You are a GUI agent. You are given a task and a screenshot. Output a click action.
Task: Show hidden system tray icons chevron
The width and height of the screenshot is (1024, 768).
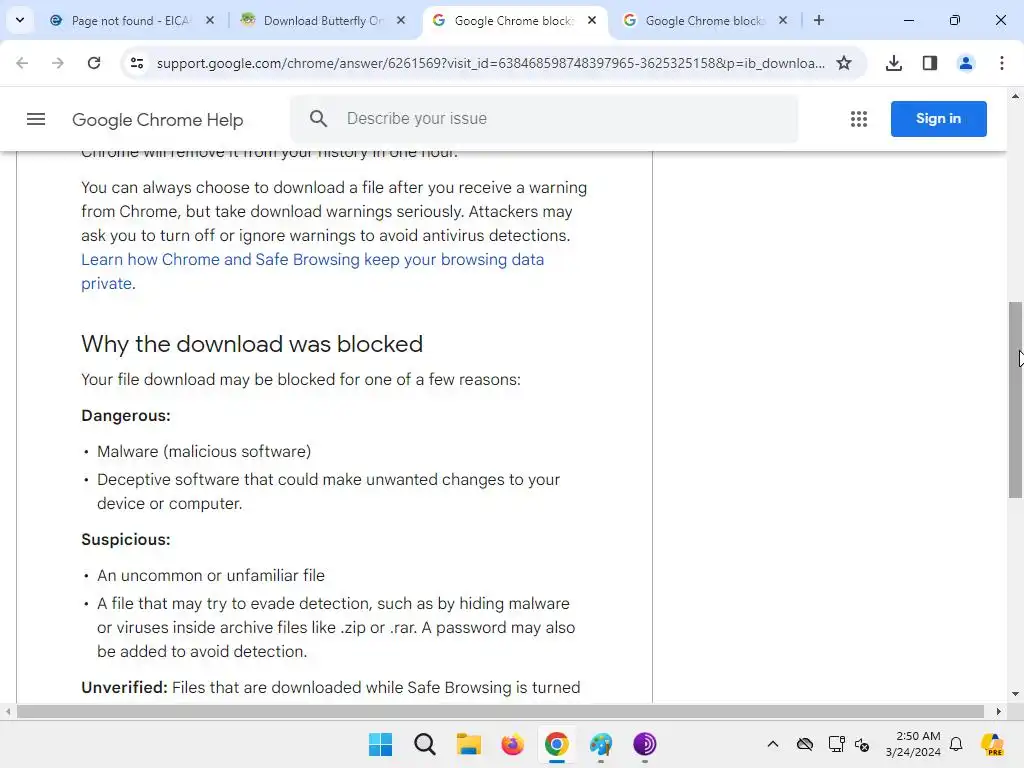773,744
